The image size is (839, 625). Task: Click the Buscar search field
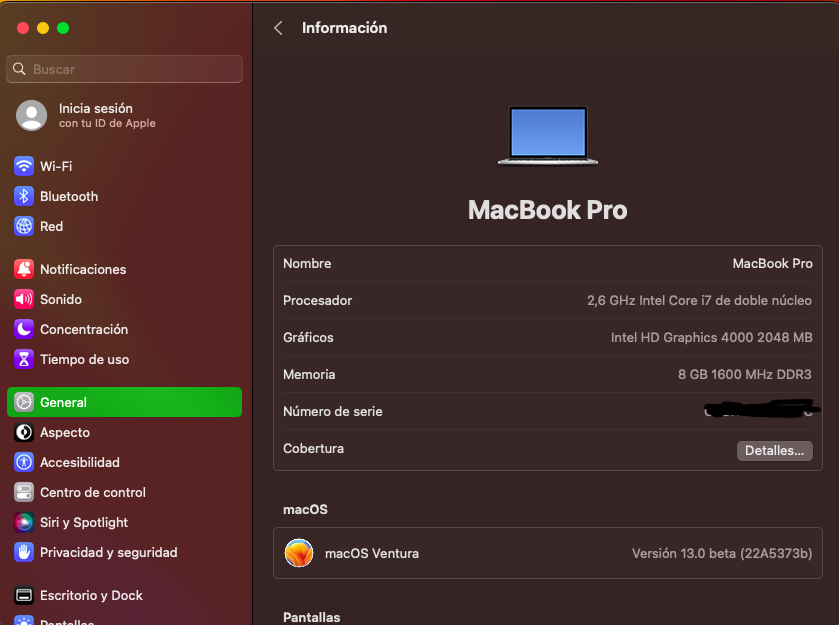(x=124, y=69)
